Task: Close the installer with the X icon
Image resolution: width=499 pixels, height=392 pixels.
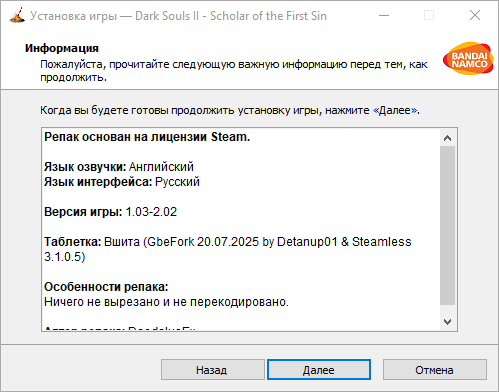Action: (x=475, y=15)
